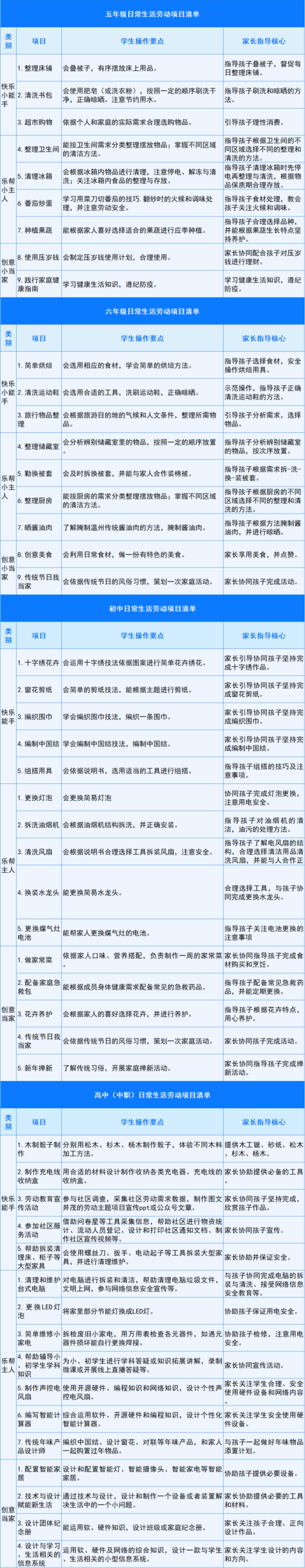Image resolution: width=305 pixels, height=1568 pixels.
Task: Select the item 6. 整理厨房
Action: pos(35,500)
